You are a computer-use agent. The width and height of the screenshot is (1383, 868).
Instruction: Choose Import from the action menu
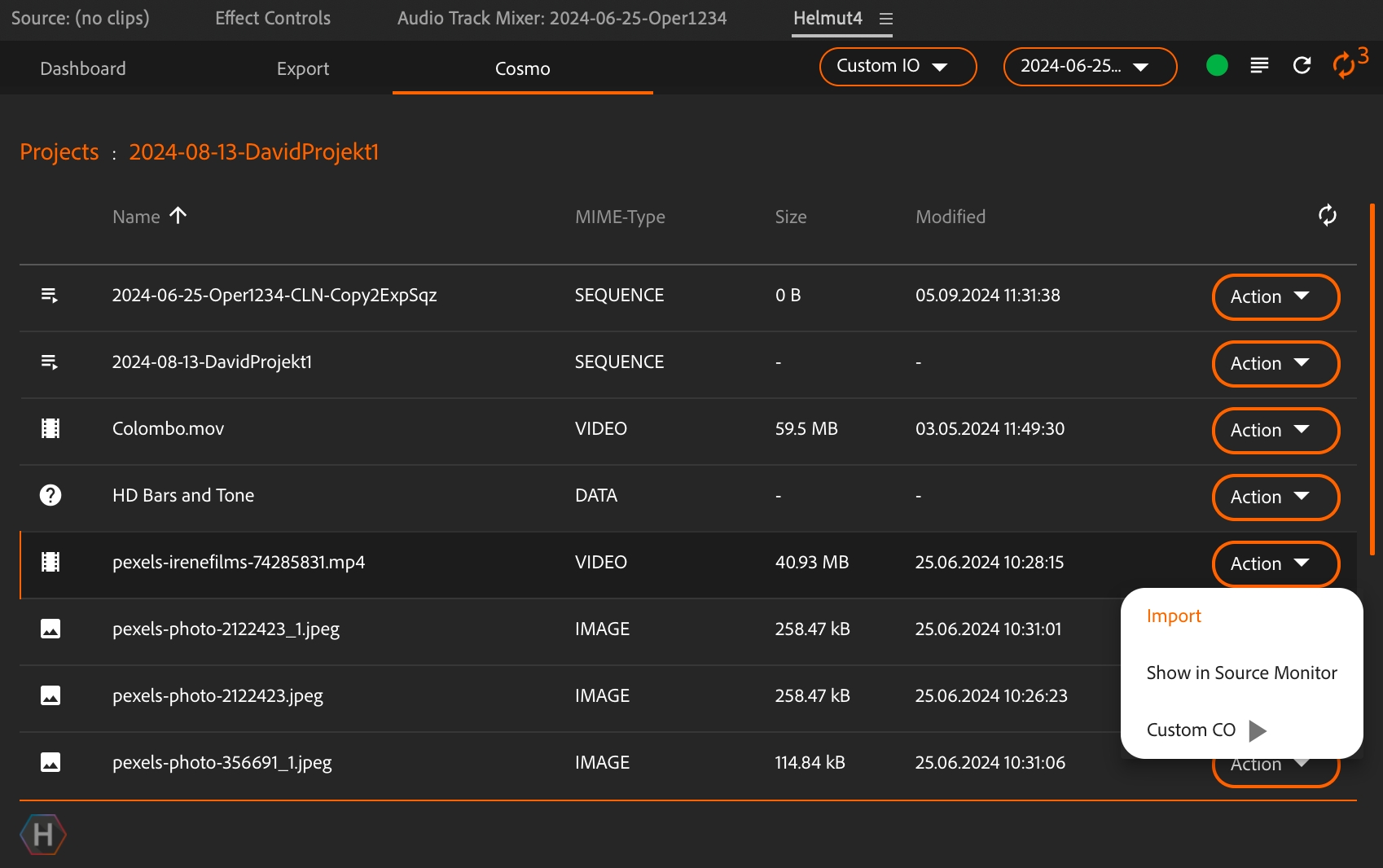[1174, 616]
